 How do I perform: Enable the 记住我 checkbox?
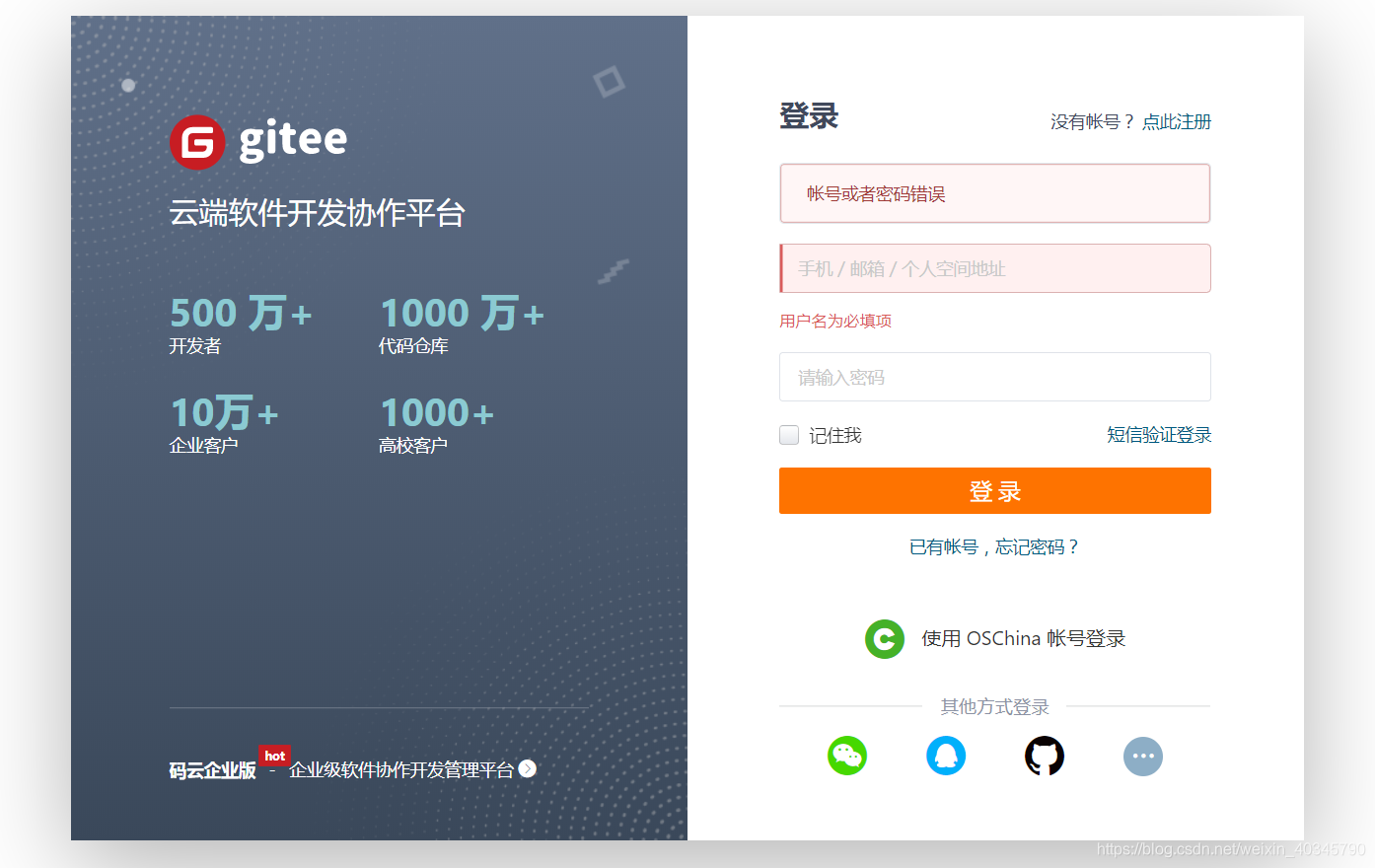pos(788,434)
